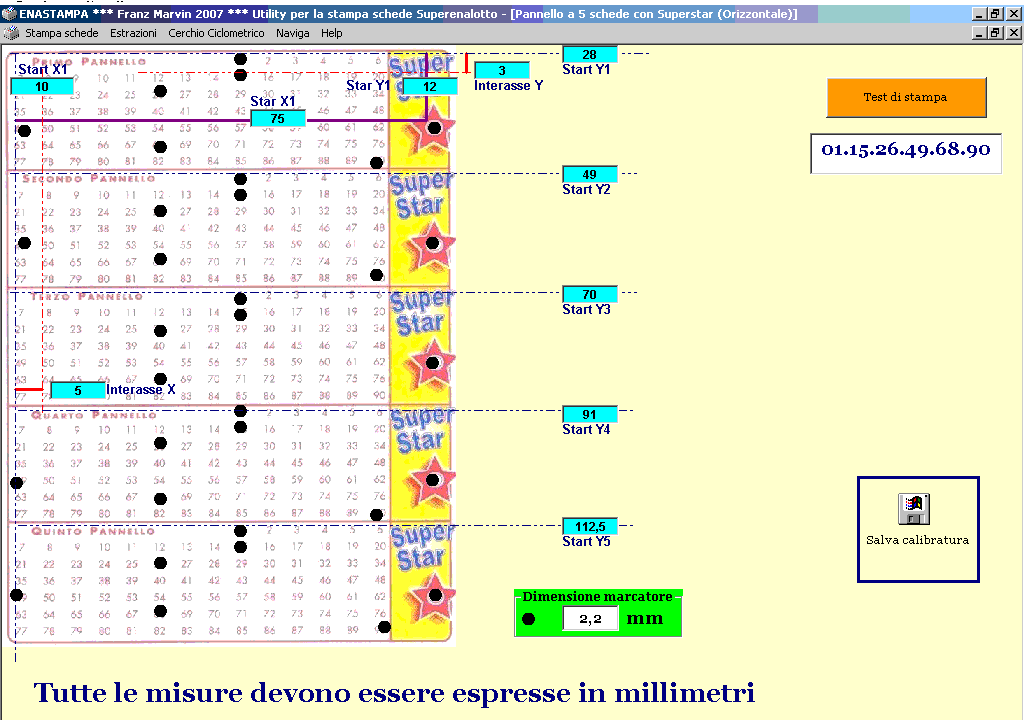Click the mm unit label
The height and width of the screenshot is (720, 1024).
[x=645, y=619]
